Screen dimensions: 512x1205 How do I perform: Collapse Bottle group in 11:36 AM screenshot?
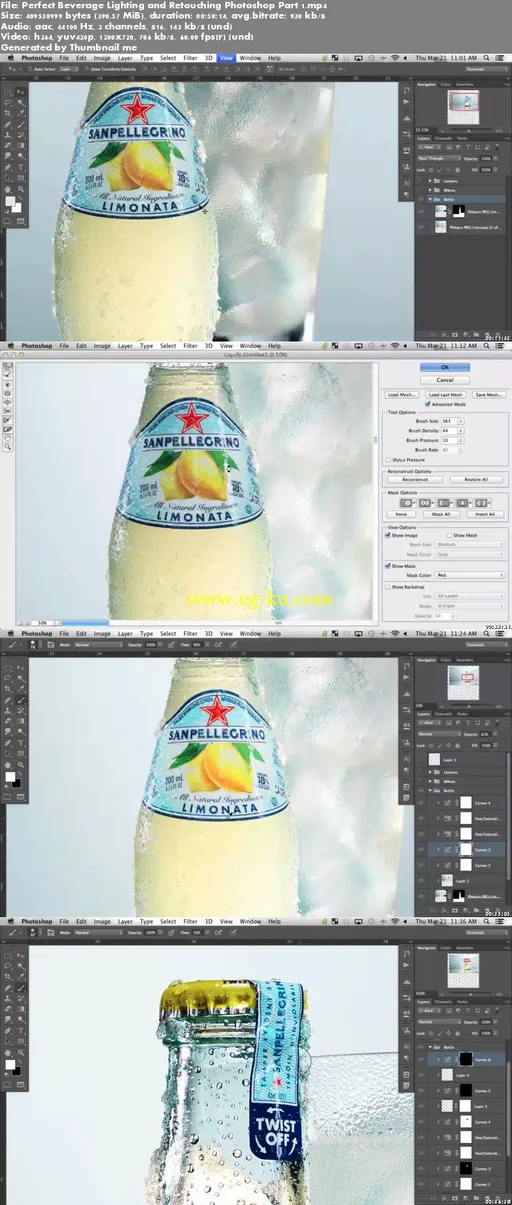[430, 1047]
